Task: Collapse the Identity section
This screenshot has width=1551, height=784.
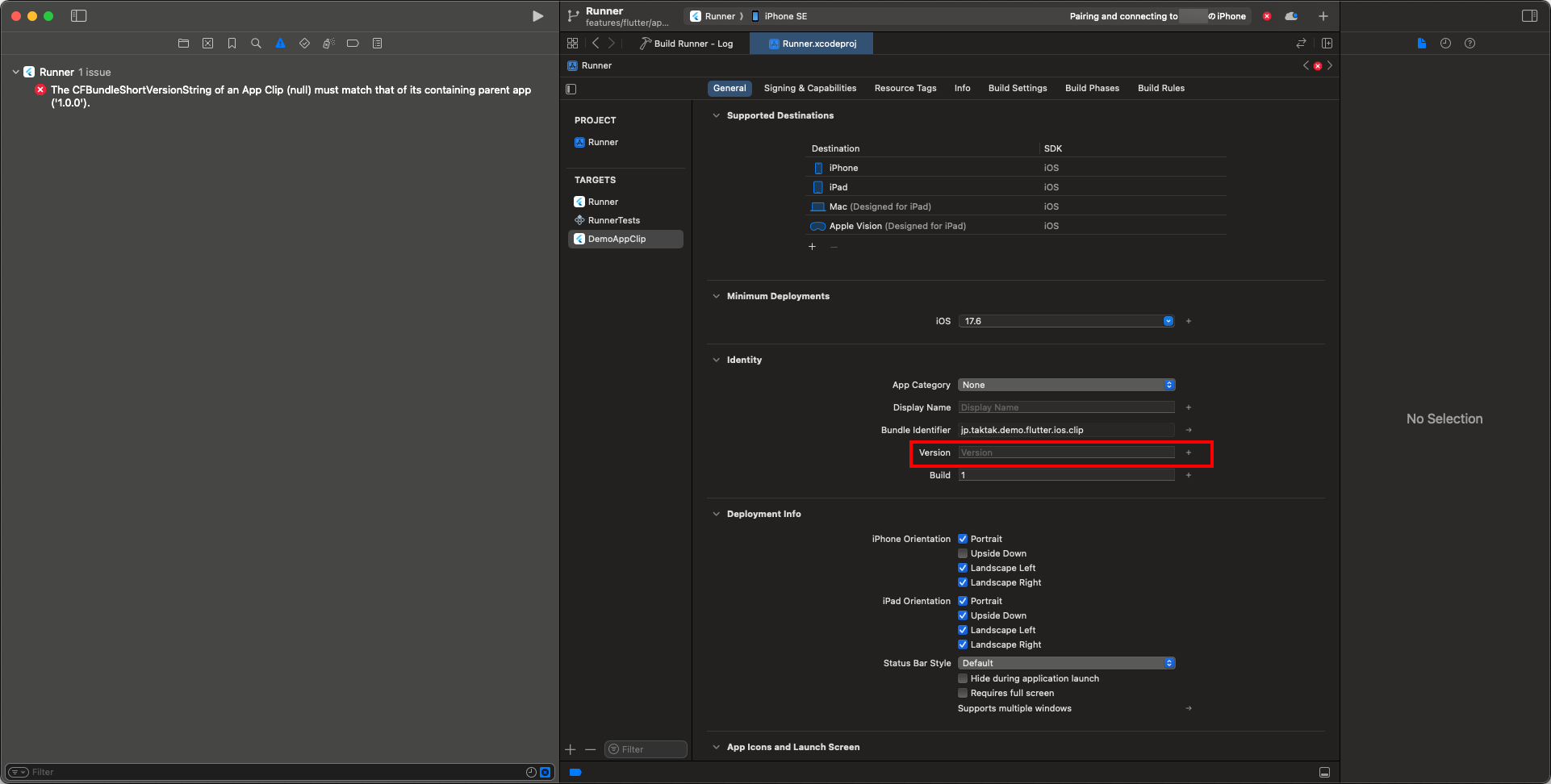Action: point(716,360)
